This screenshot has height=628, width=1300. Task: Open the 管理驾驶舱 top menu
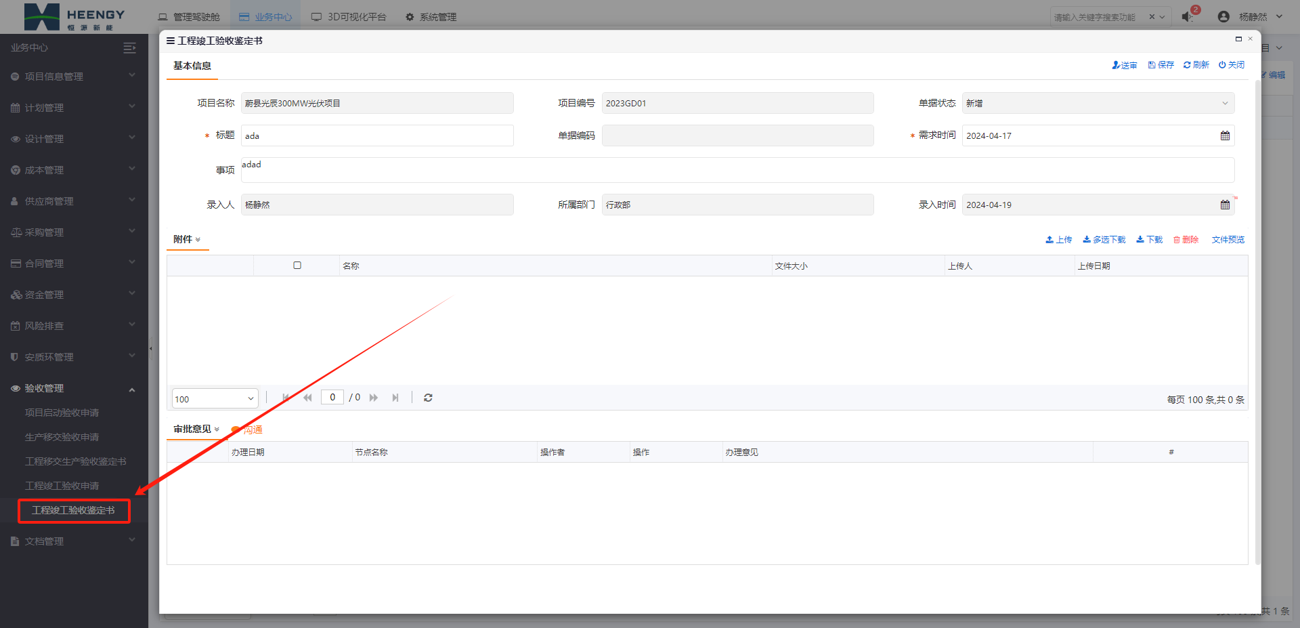pyautogui.click(x=189, y=17)
